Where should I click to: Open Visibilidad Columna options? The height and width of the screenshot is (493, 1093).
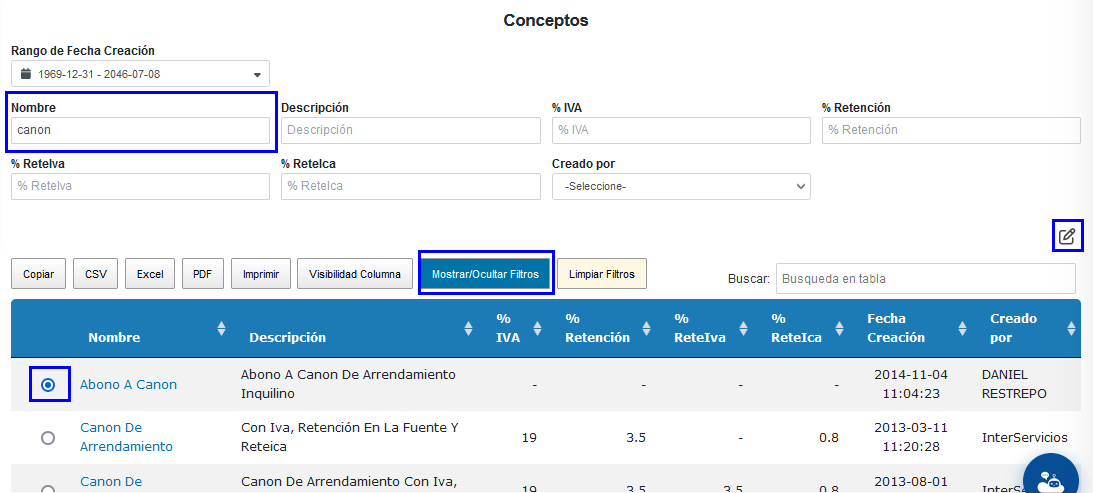point(355,274)
